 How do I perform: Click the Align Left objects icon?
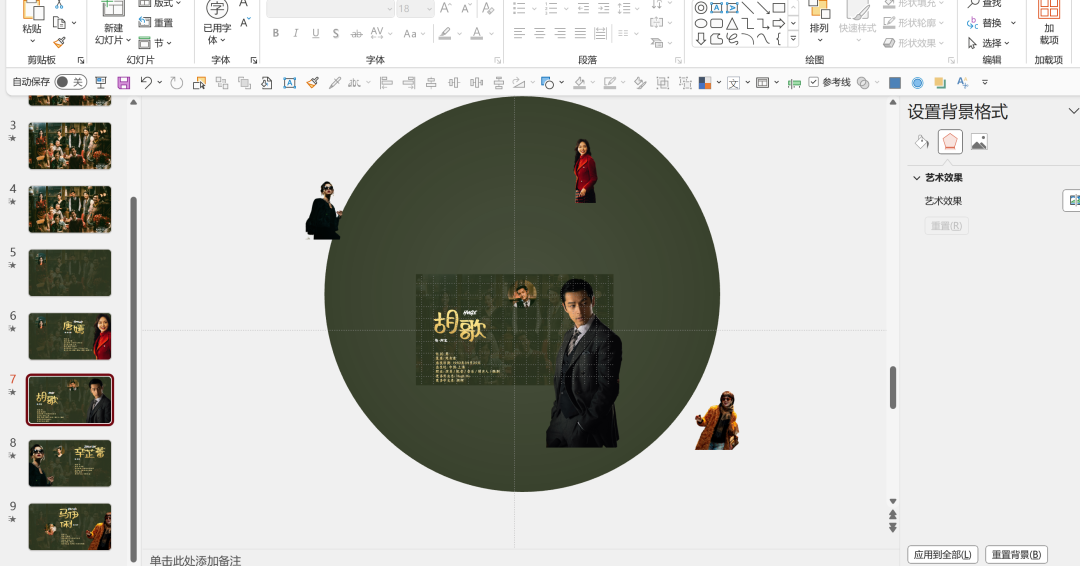[386, 83]
